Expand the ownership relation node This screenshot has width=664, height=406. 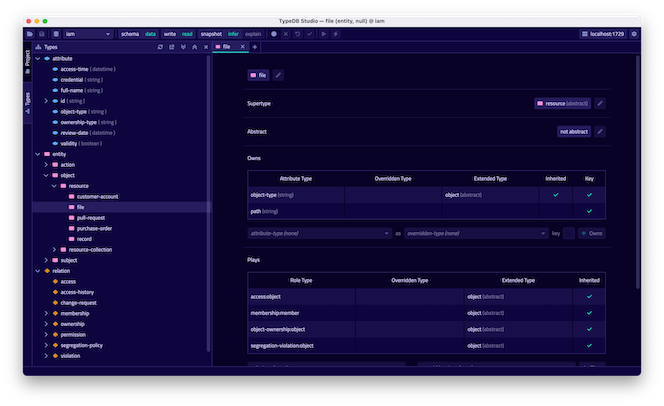pos(46,324)
